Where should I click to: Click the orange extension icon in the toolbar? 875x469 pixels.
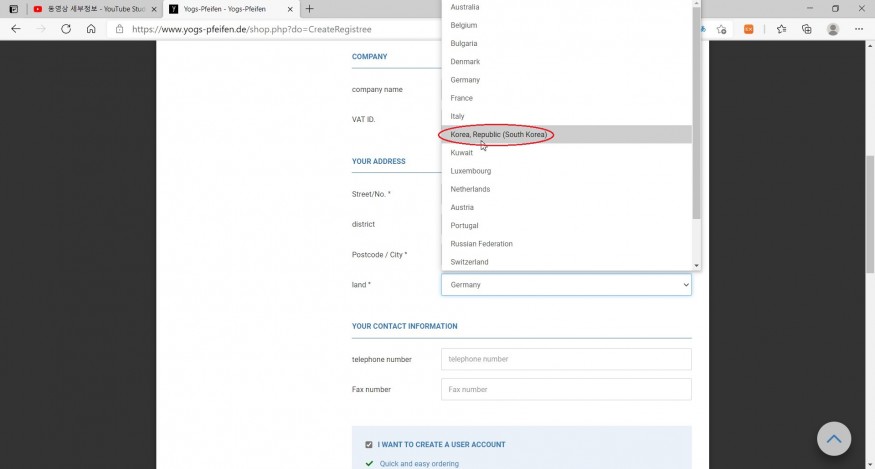[x=748, y=29]
